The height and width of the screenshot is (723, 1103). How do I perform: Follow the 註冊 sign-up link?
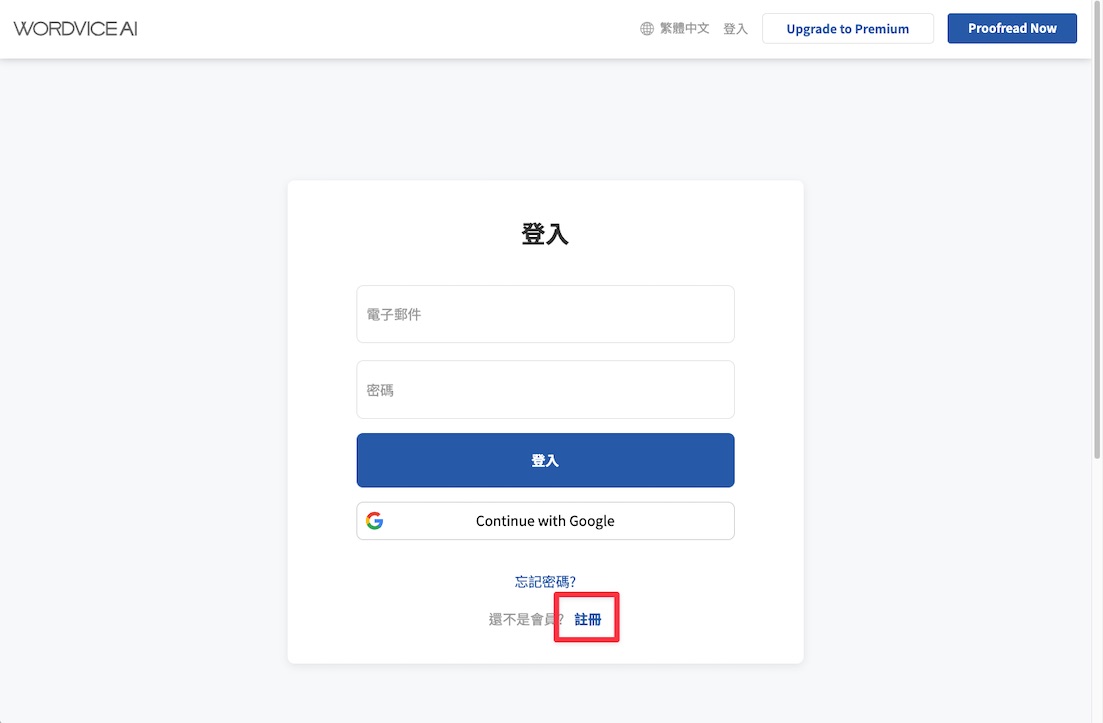587,619
